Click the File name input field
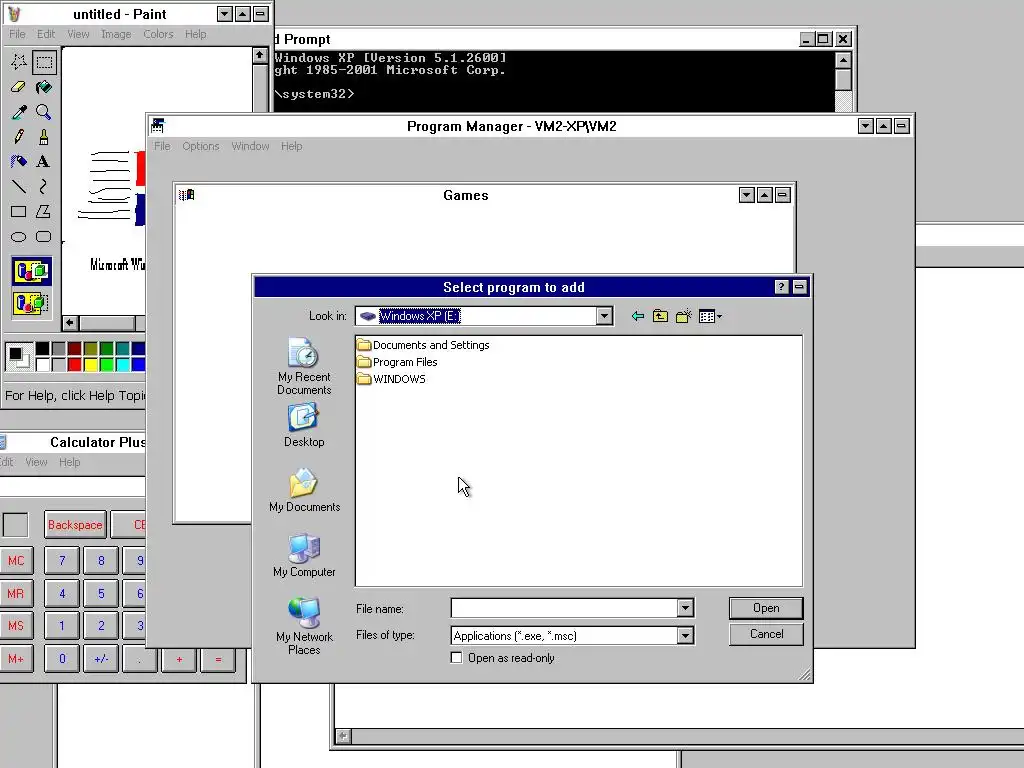1024x768 pixels. tap(564, 608)
